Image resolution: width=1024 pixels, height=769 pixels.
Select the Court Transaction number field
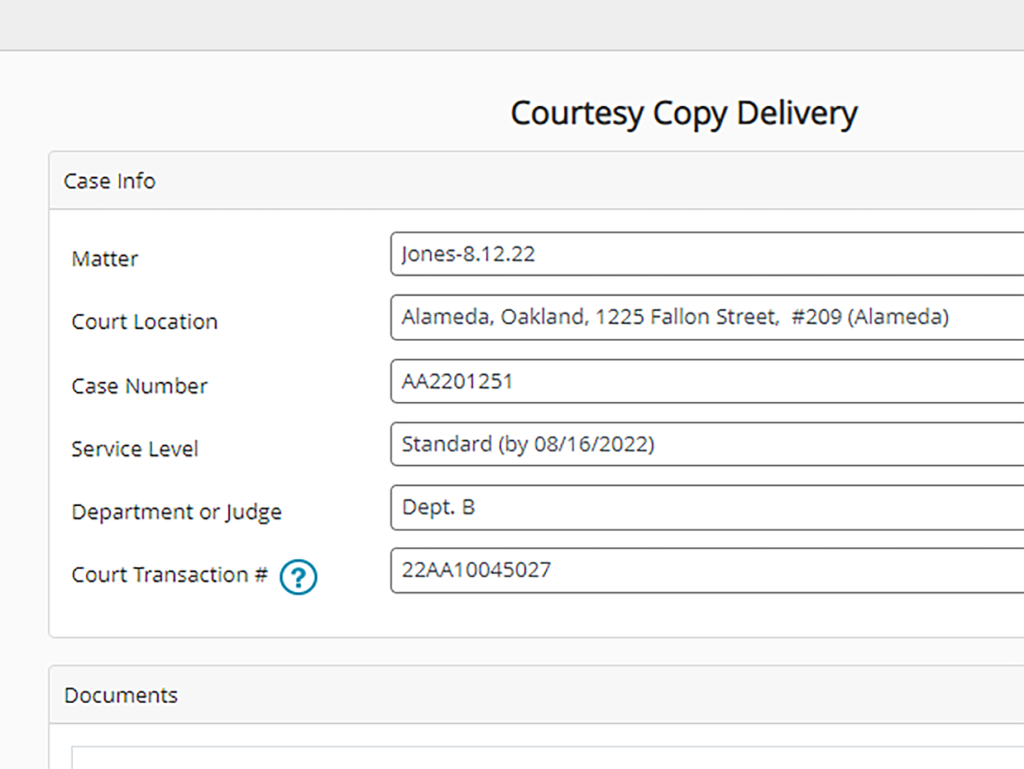(700, 570)
